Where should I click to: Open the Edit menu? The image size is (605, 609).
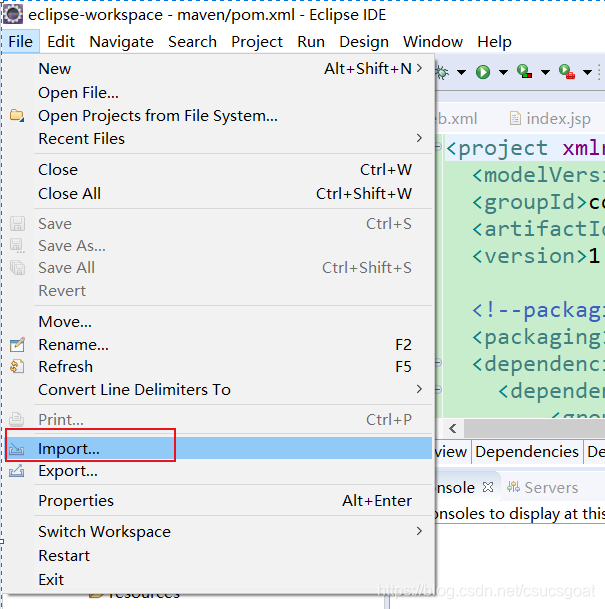point(61,42)
